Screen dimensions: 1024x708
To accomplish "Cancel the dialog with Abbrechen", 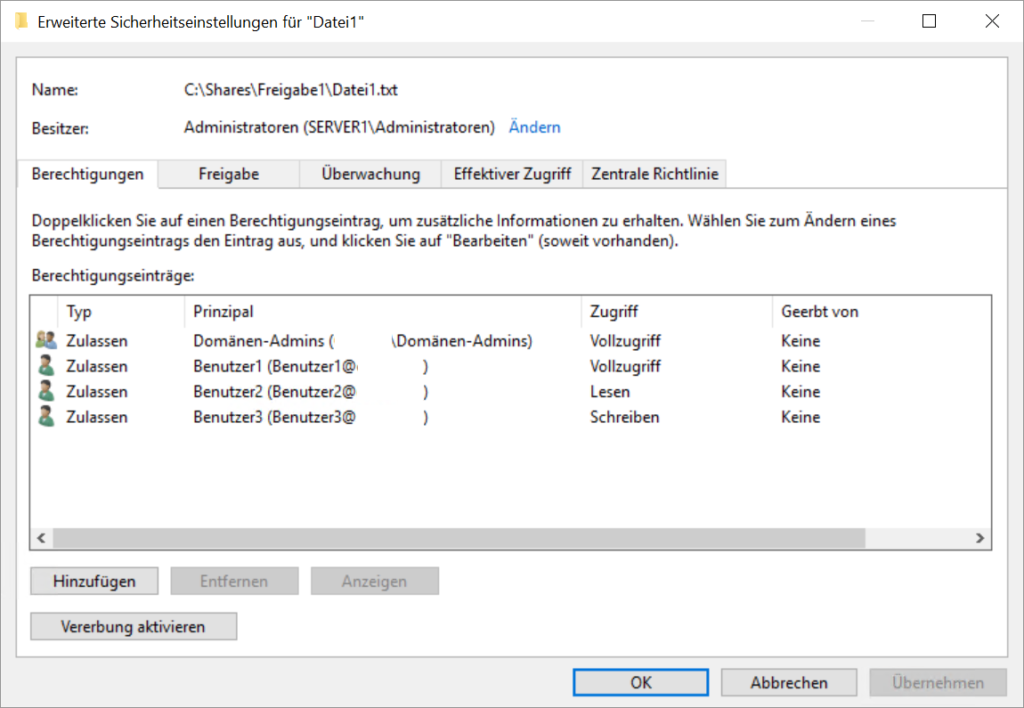I will (789, 683).
